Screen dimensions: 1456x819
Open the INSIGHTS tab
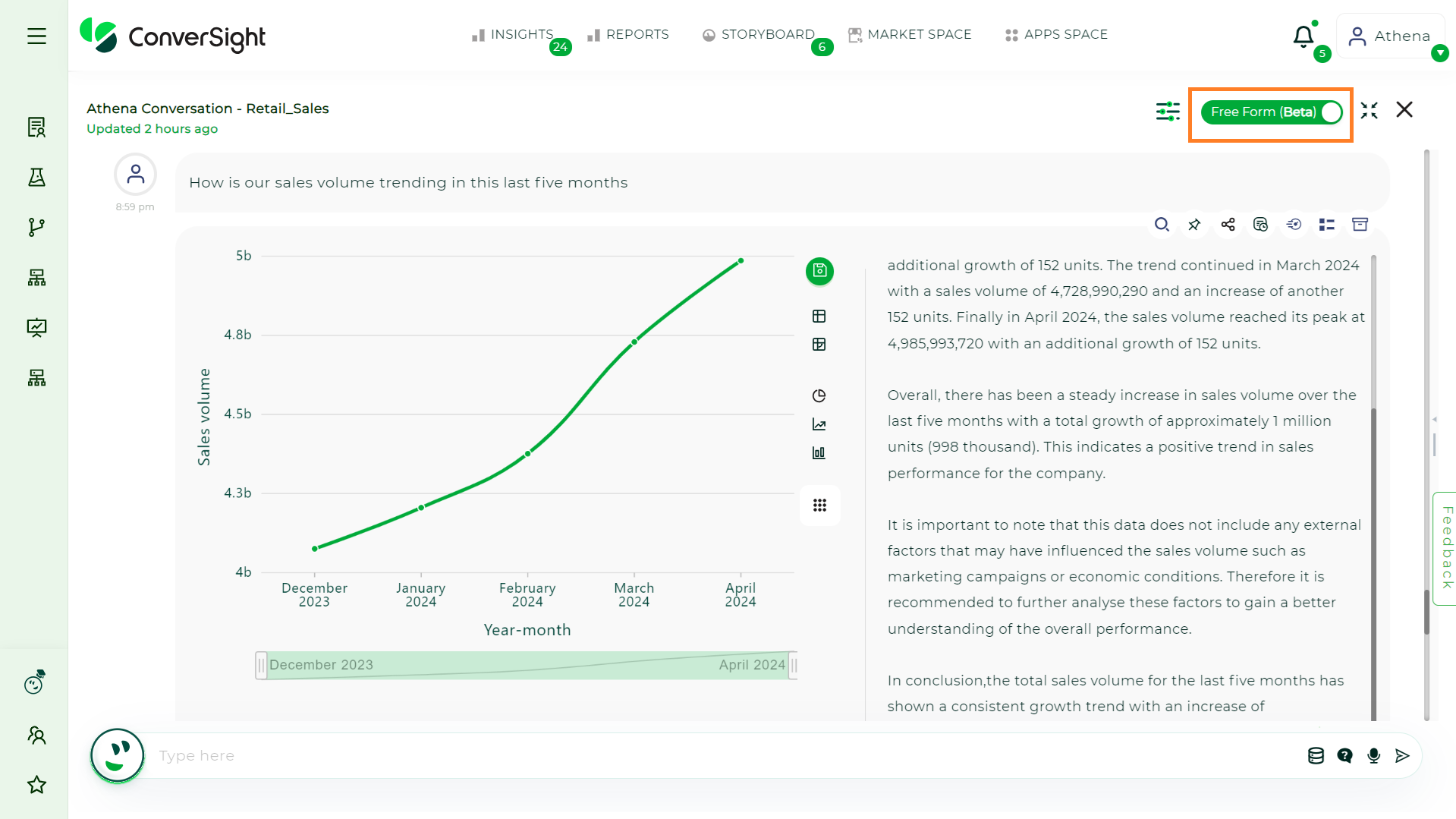point(513,35)
